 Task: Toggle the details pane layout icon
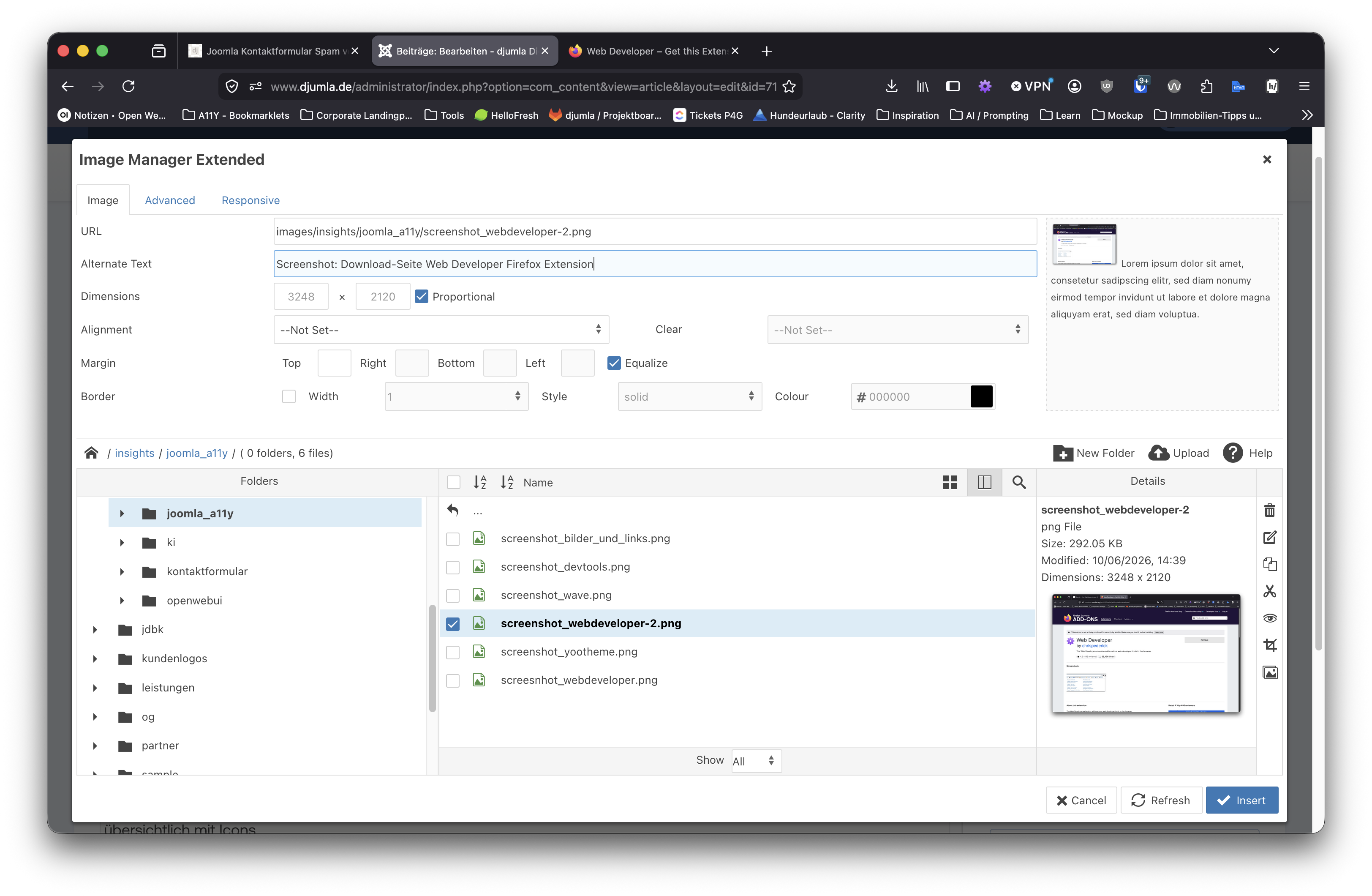pyautogui.click(x=984, y=482)
